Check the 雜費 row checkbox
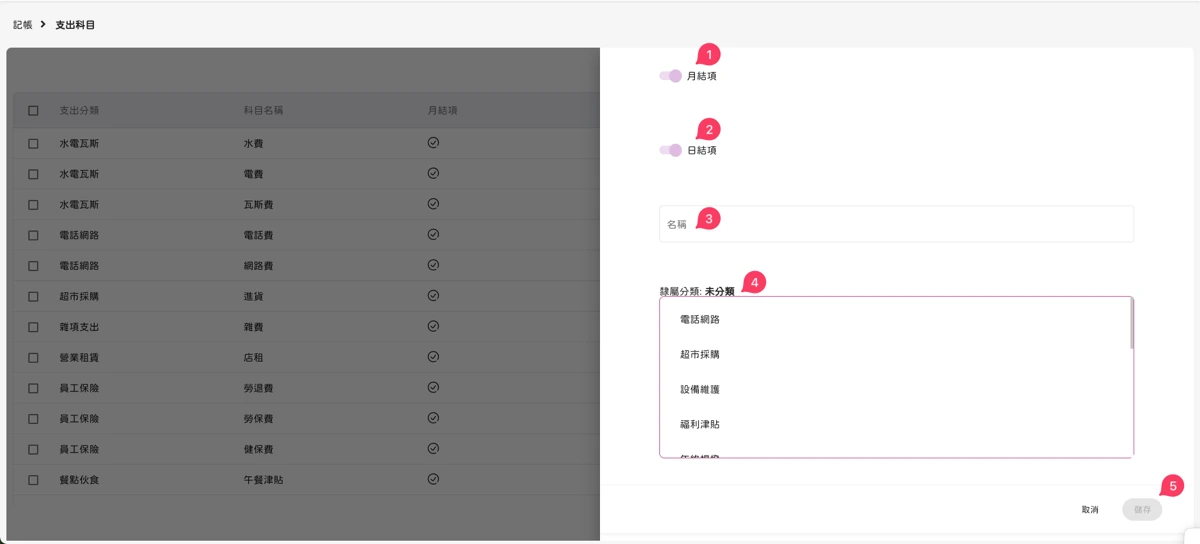 (33, 327)
